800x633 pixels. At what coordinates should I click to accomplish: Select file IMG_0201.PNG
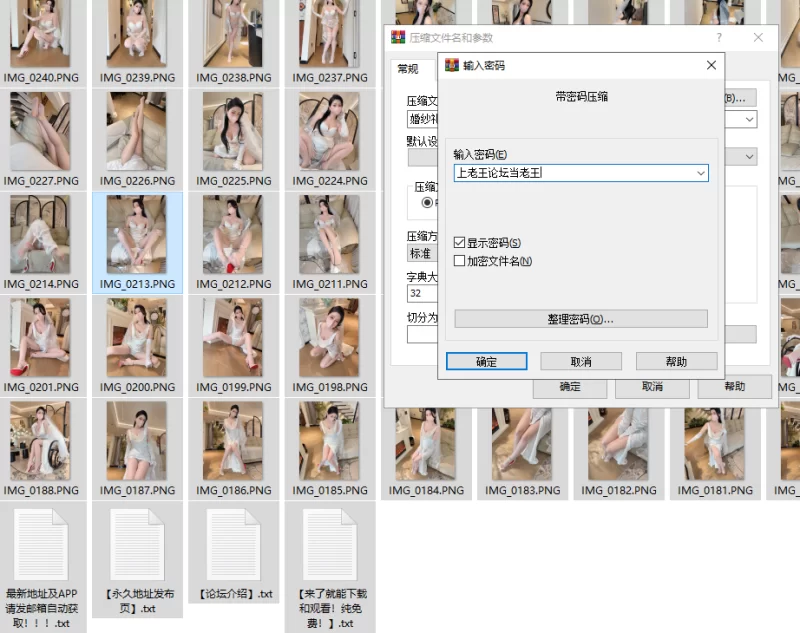41,346
